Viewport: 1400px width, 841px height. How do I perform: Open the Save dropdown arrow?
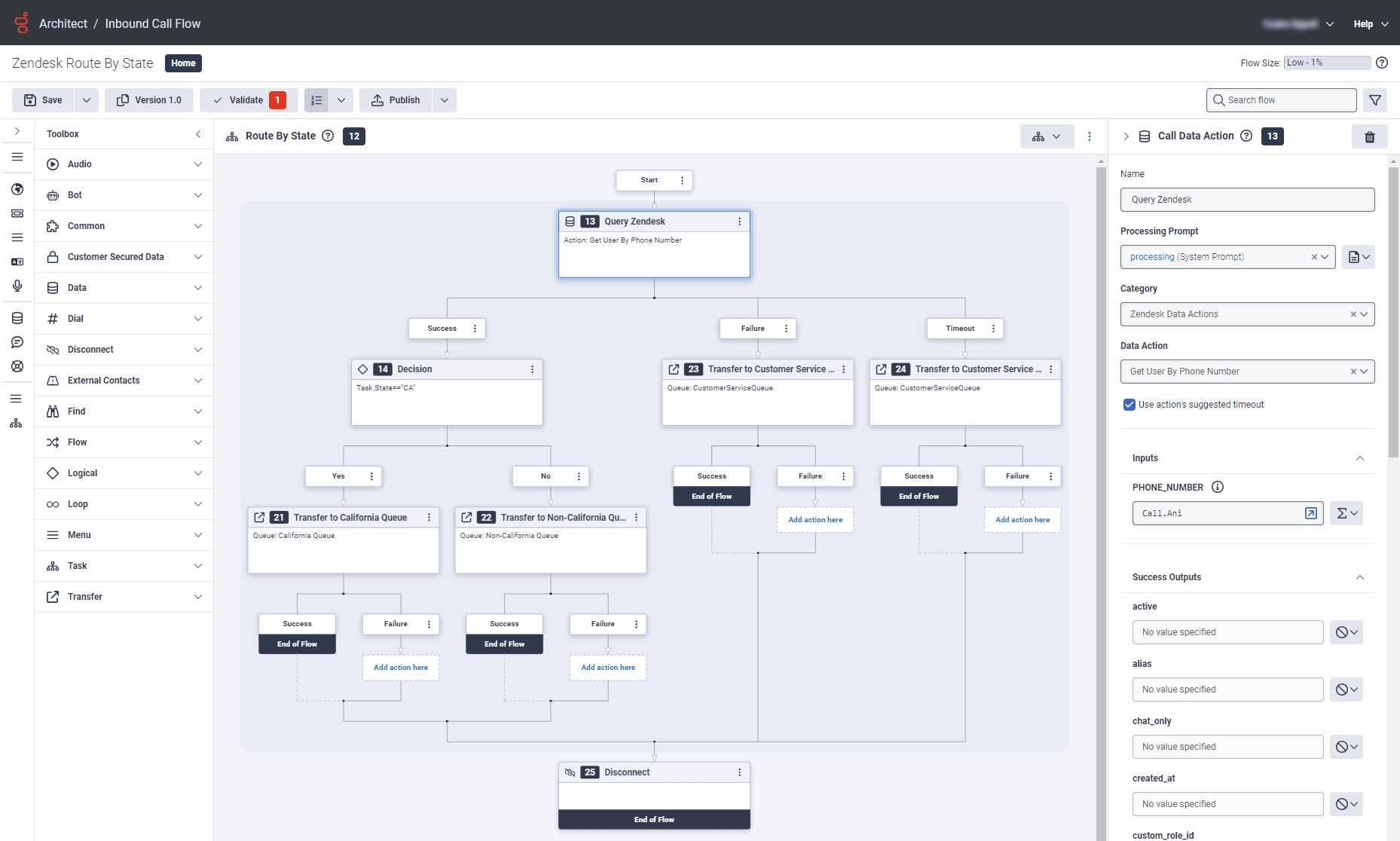(86, 99)
